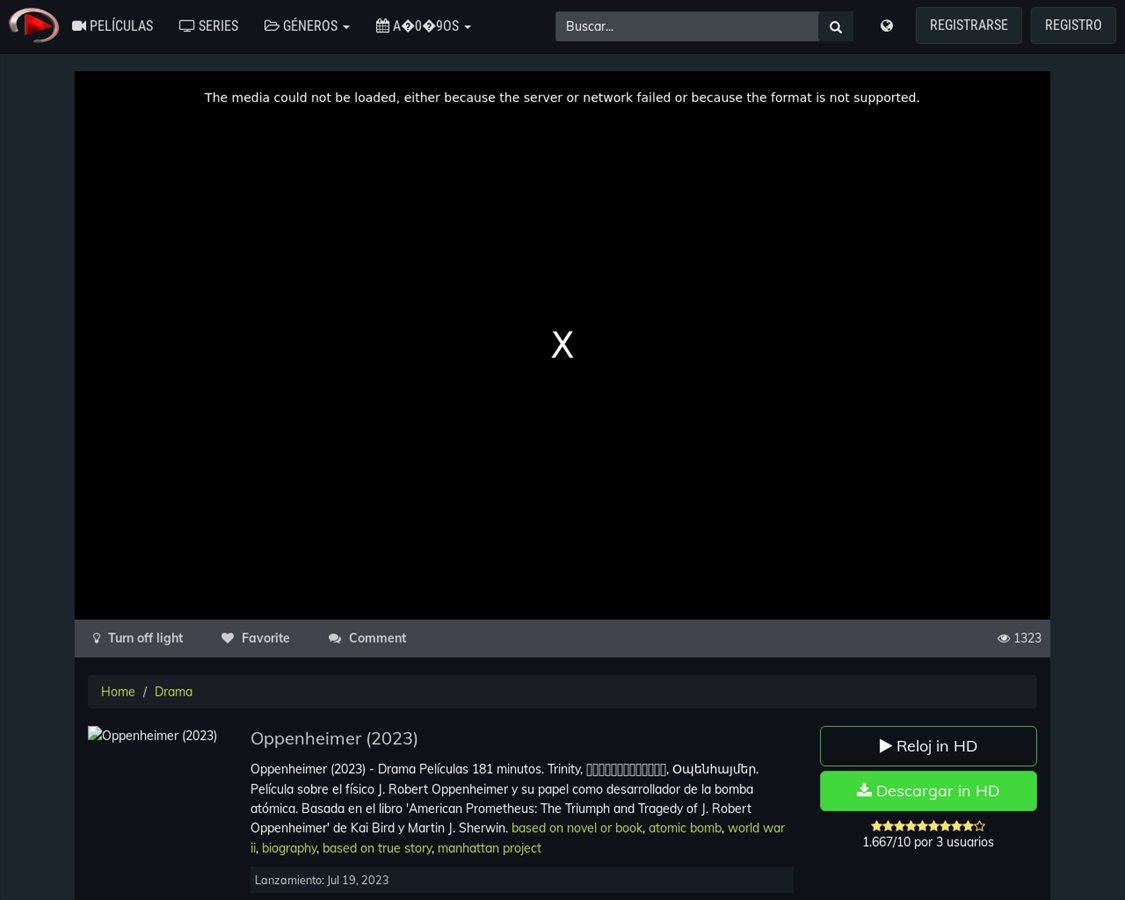Select PELÍCULAS in the navigation bar

point(112,26)
